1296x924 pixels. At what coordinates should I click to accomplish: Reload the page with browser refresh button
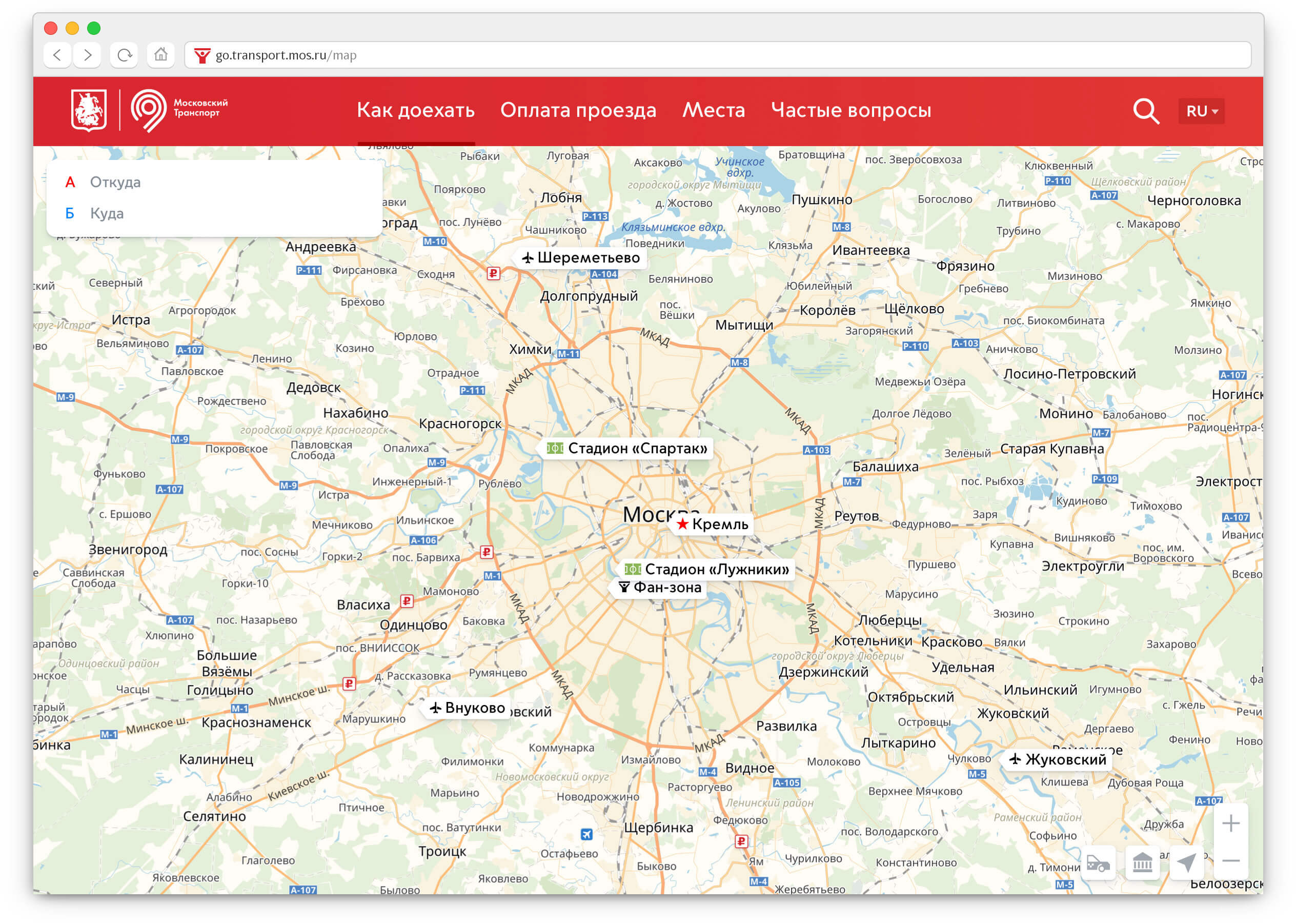point(124,55)
